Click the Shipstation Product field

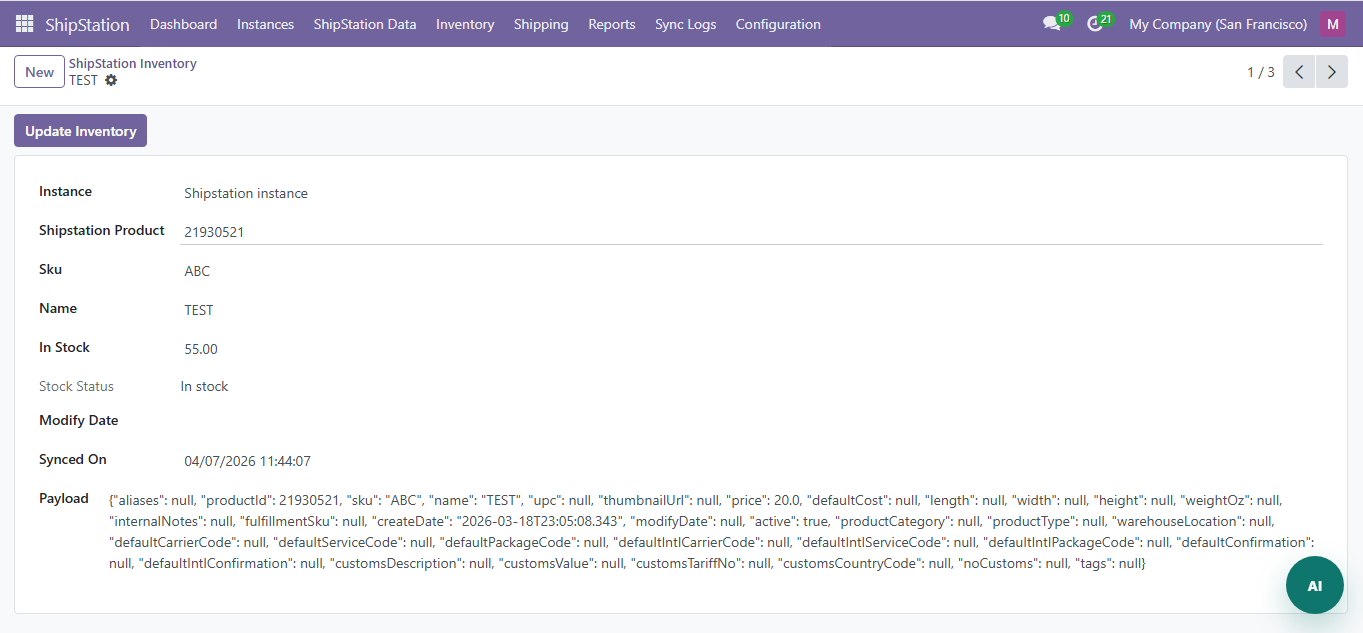coord(750,232)
